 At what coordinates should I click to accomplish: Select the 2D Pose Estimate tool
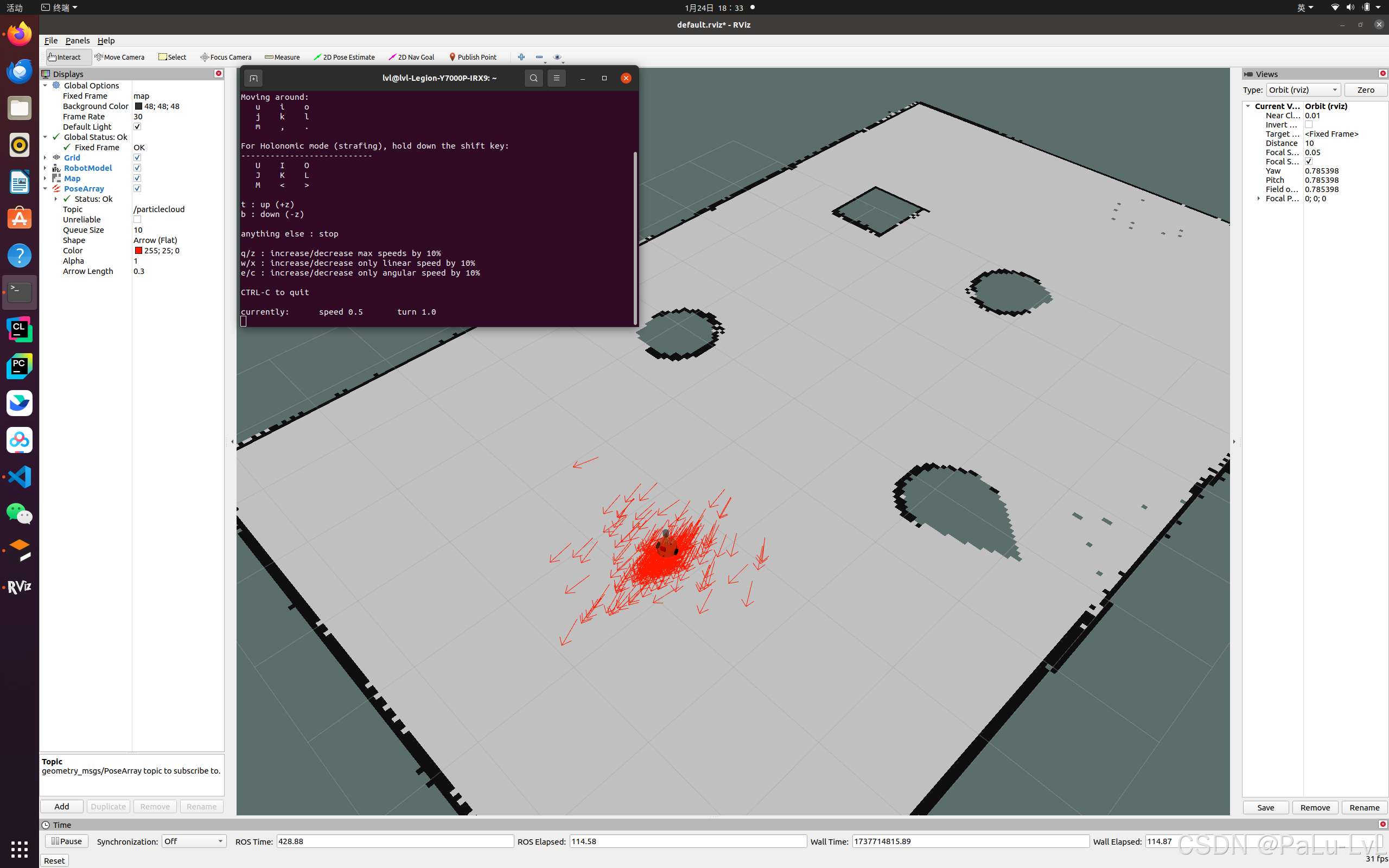344,57
